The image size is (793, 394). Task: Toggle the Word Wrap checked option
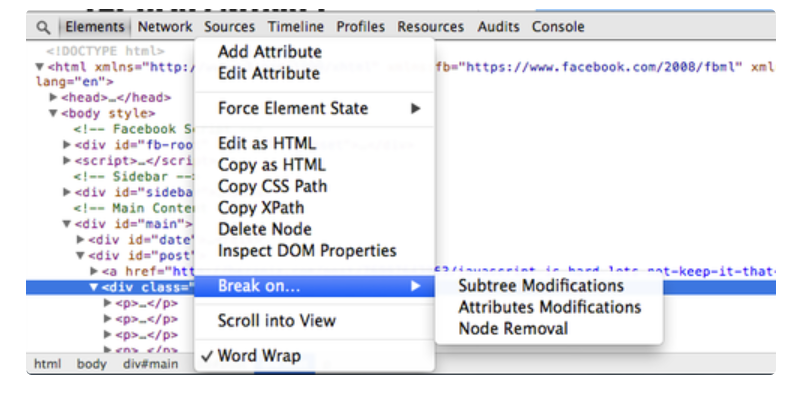click(x=314, y=356)
